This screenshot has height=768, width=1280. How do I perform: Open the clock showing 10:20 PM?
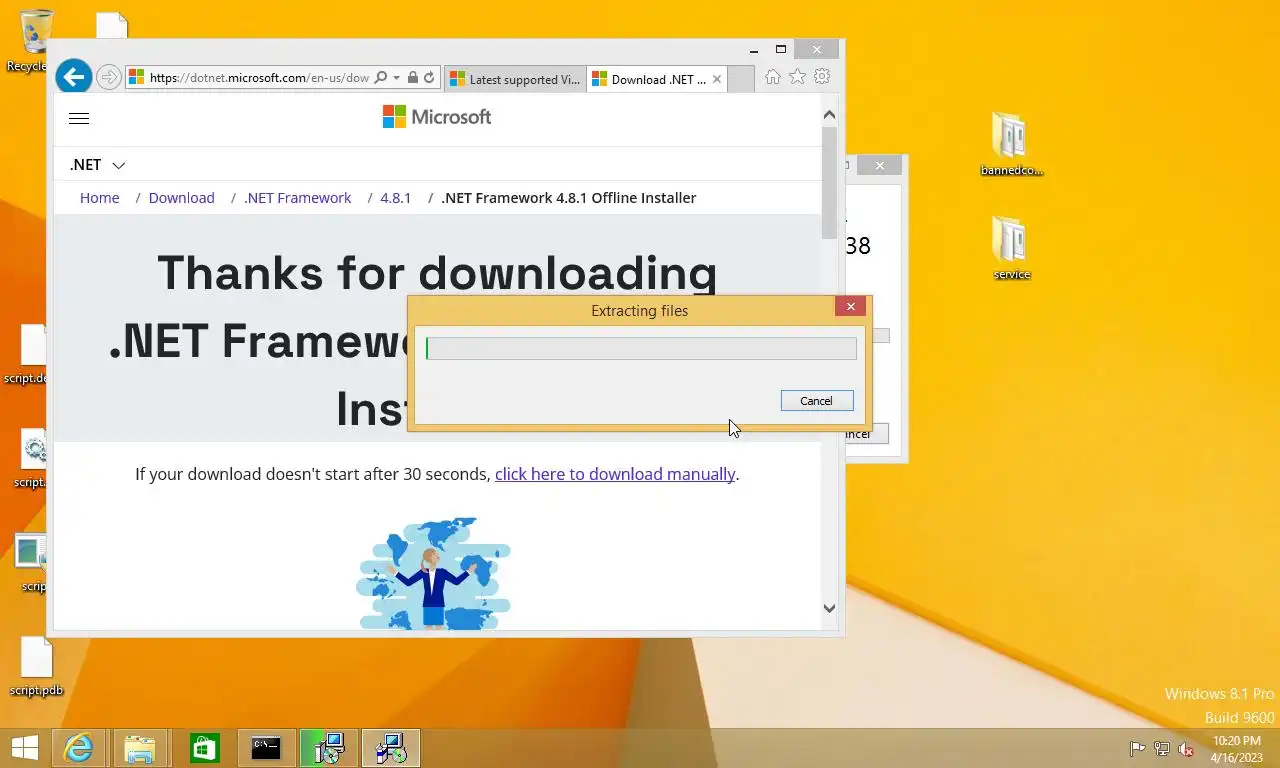tap(1236, 749)
